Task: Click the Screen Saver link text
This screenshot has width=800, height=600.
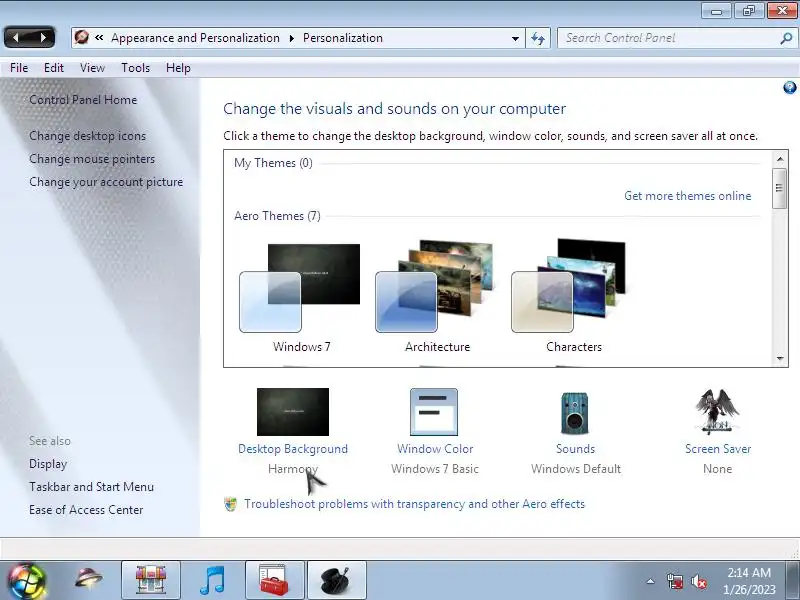Action: tap(718, 449)
